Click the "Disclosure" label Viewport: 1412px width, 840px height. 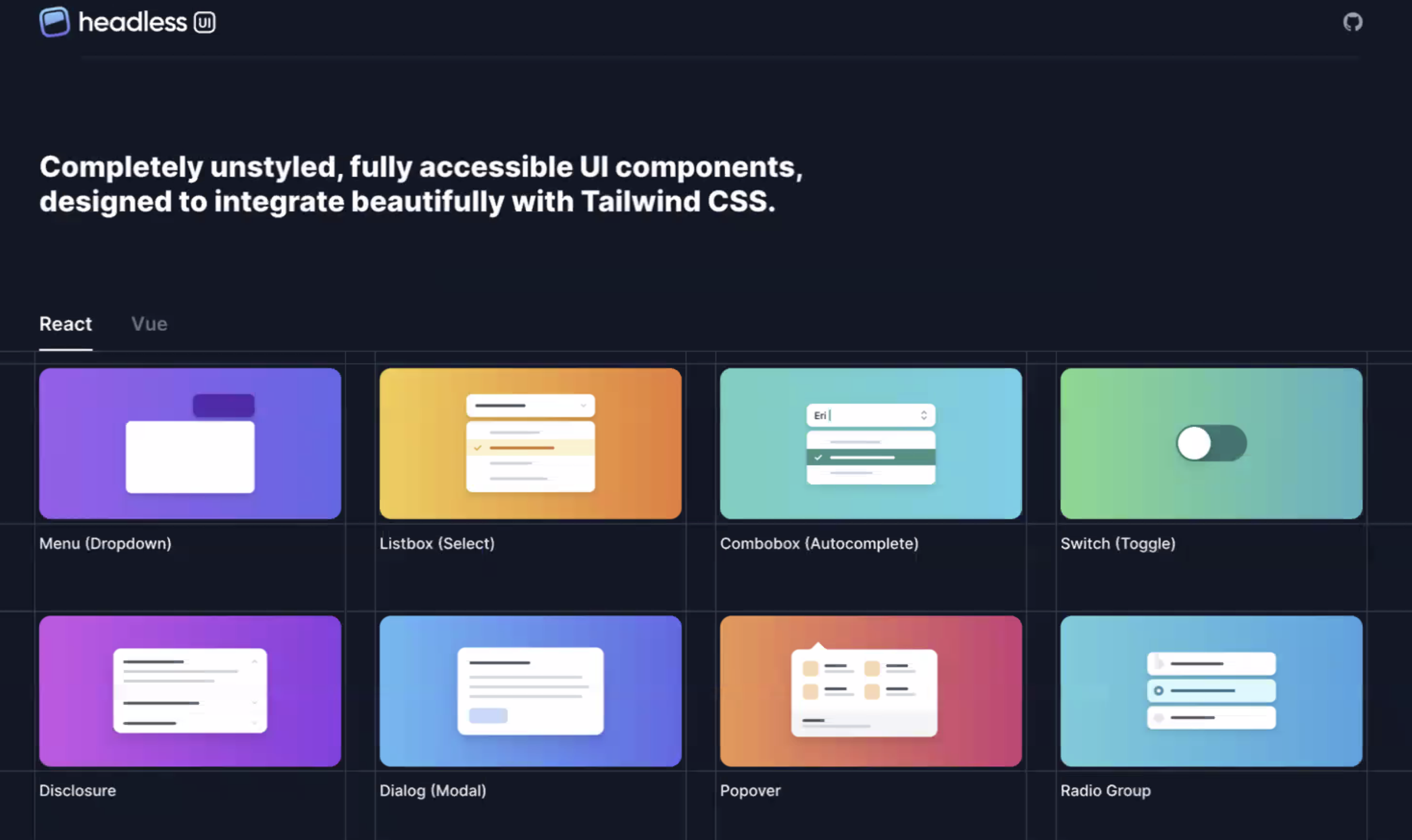coord(78,790)
